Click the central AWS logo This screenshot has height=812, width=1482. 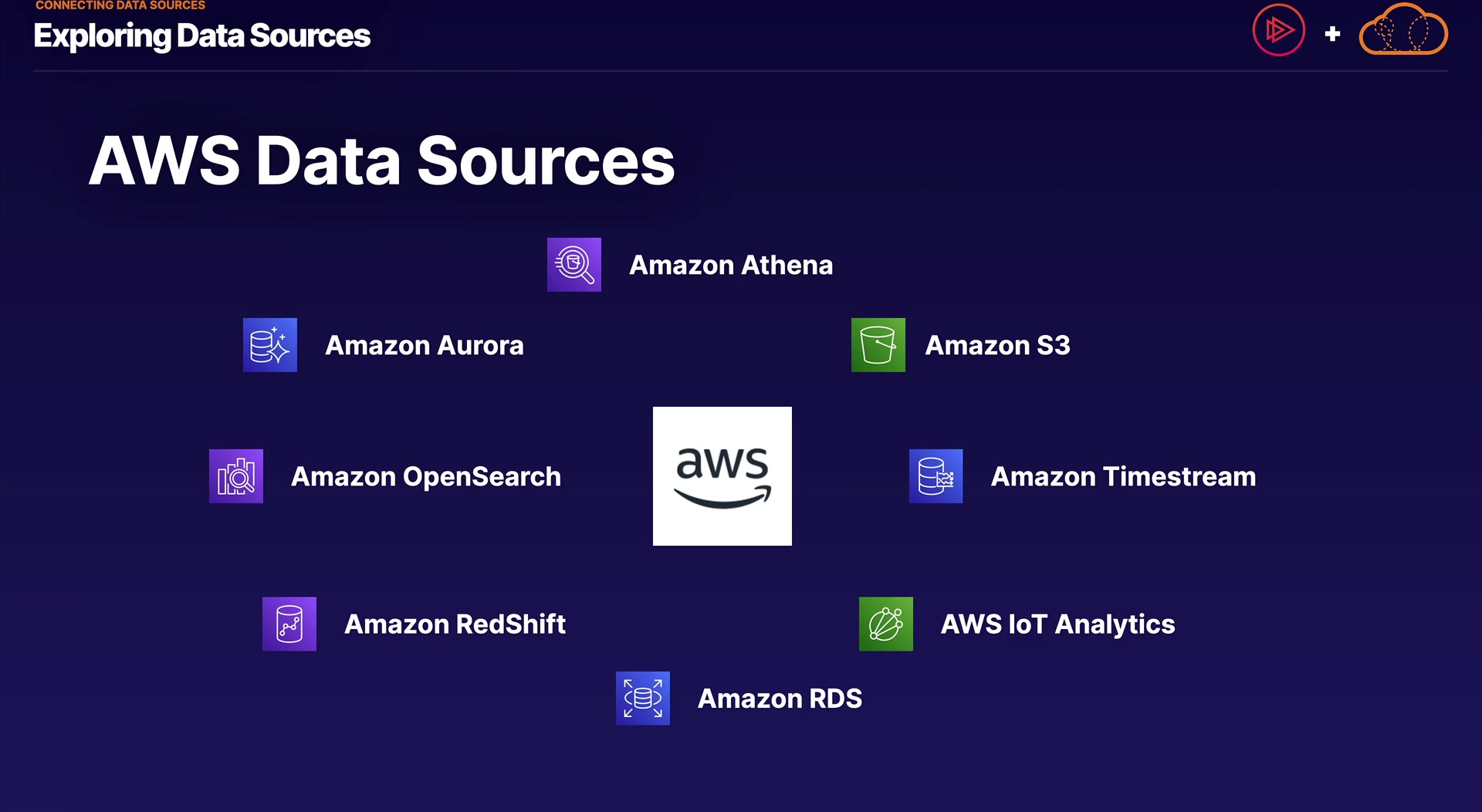tap(722, 476)
